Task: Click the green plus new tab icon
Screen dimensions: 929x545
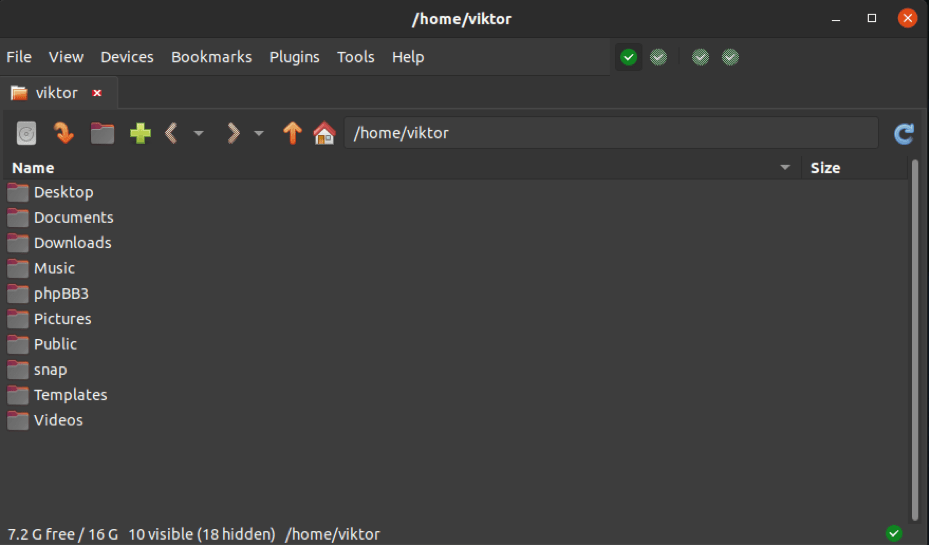Action: pos(140,133)
